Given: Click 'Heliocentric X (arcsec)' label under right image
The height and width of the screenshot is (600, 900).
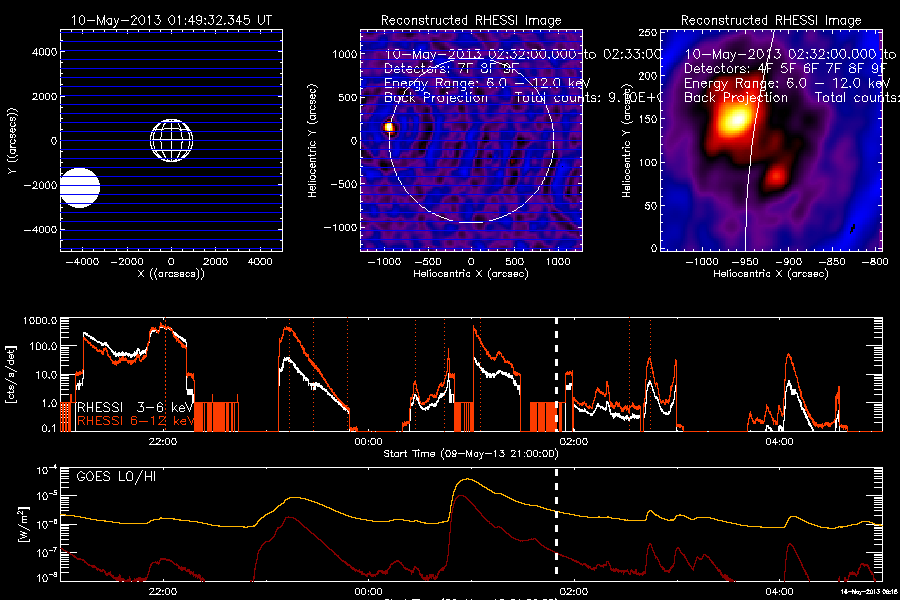Looking at the screenshot, I should pyautogui.click(x=771, y=274).
